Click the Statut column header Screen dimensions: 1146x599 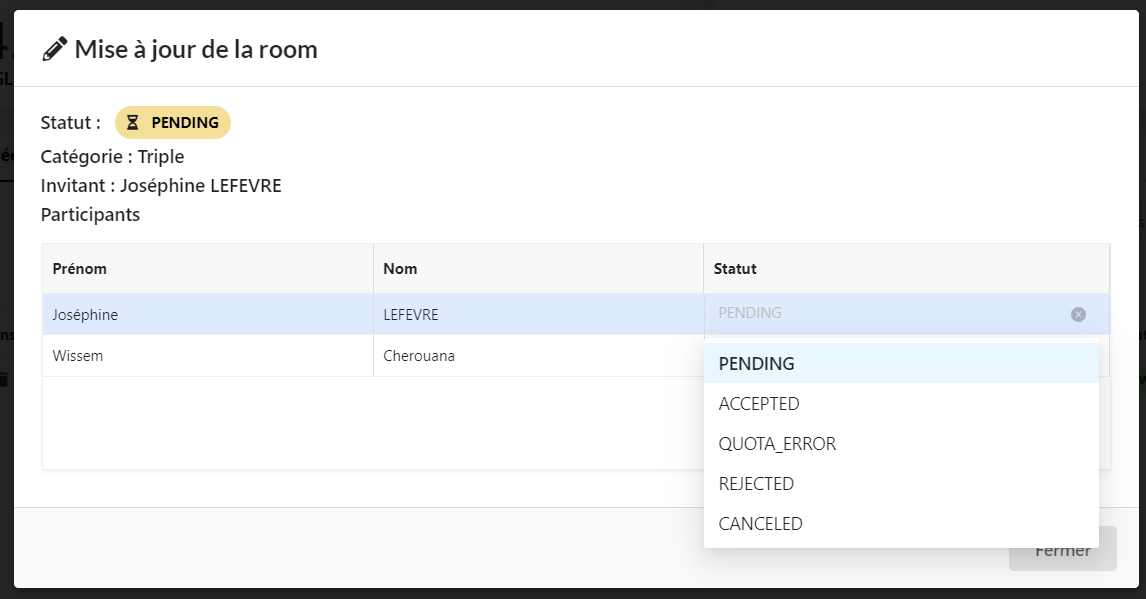click(x=735, y=269)
